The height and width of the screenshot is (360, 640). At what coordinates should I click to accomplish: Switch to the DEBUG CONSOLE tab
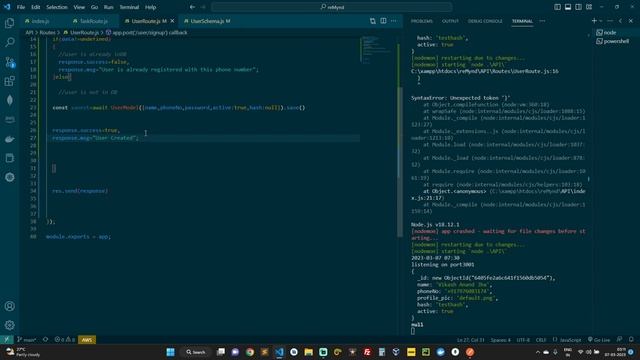485,21
